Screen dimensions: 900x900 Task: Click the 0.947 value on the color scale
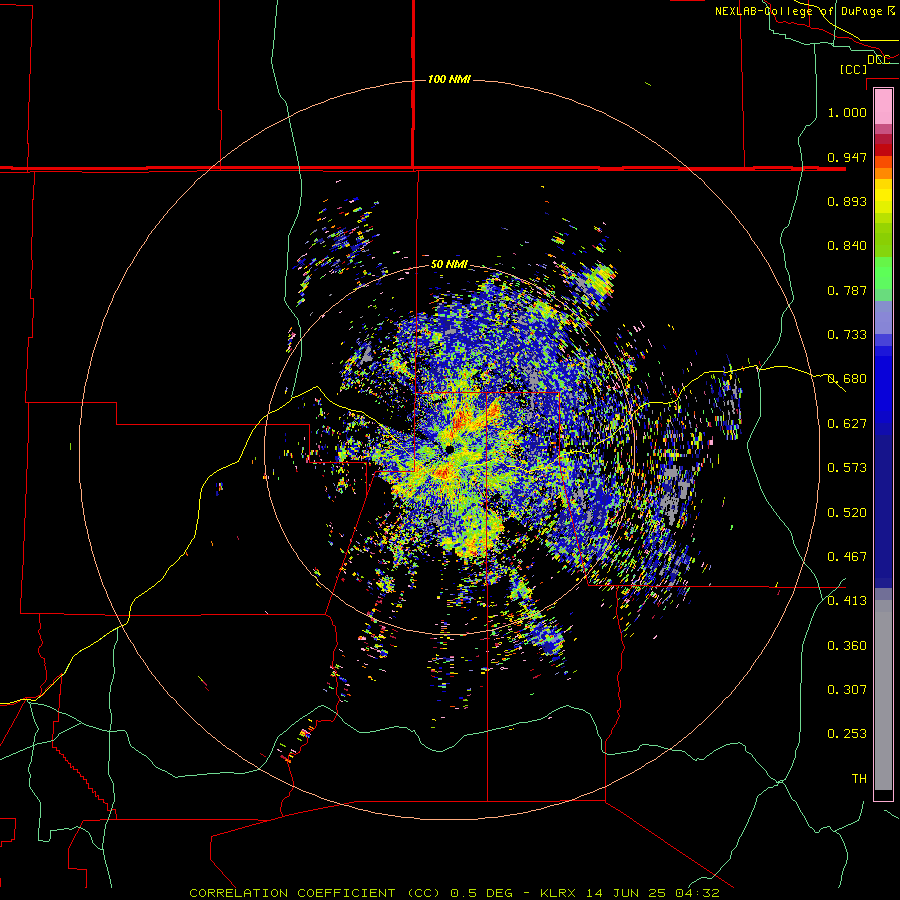coord(847,157)
